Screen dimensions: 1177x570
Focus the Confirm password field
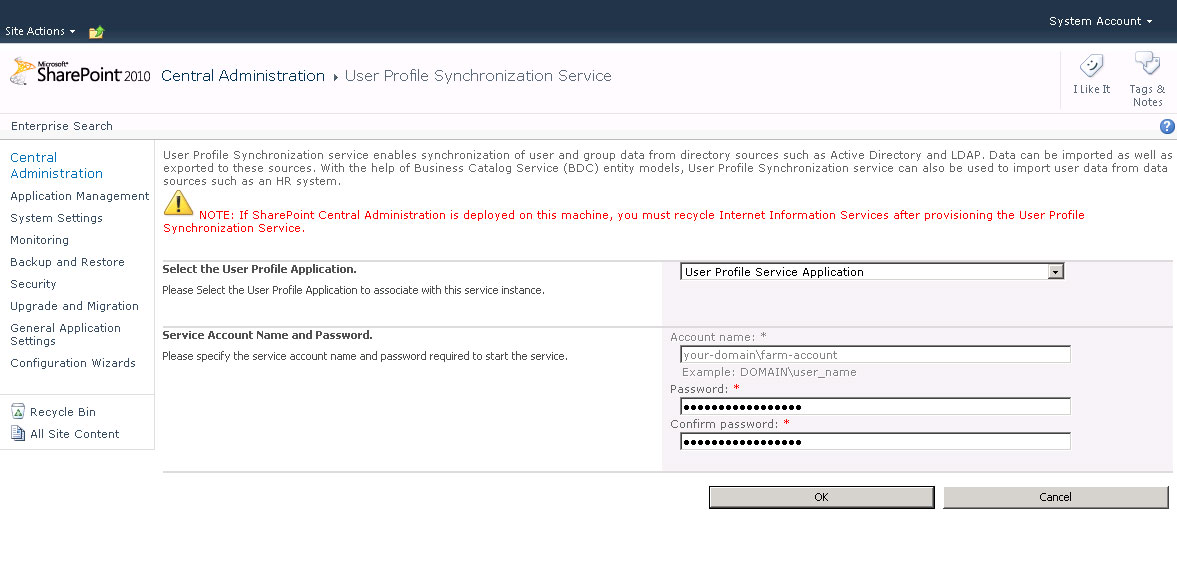click(875, 442)
